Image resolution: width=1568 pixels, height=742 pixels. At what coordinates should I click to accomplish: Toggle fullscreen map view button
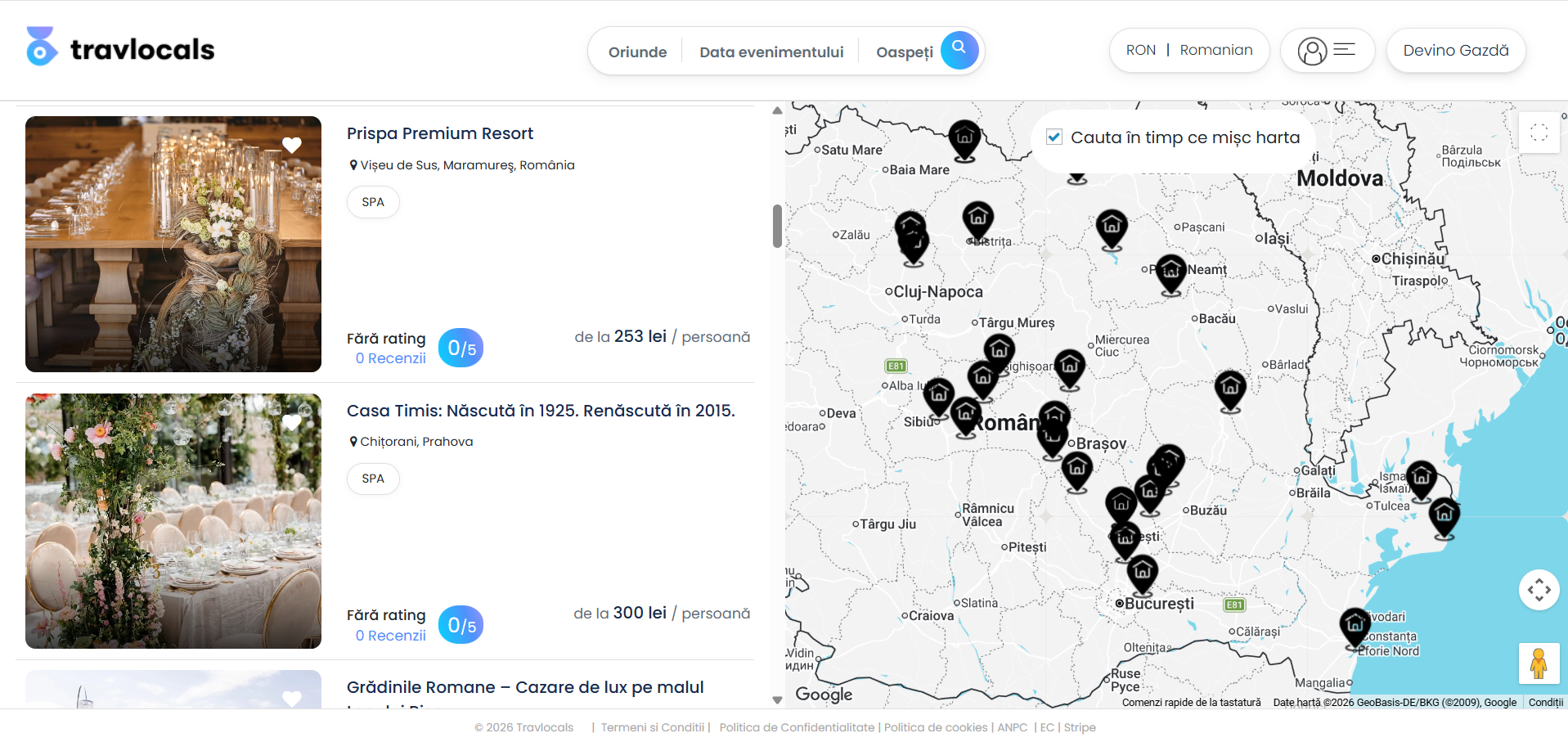tap(1539, 133)
